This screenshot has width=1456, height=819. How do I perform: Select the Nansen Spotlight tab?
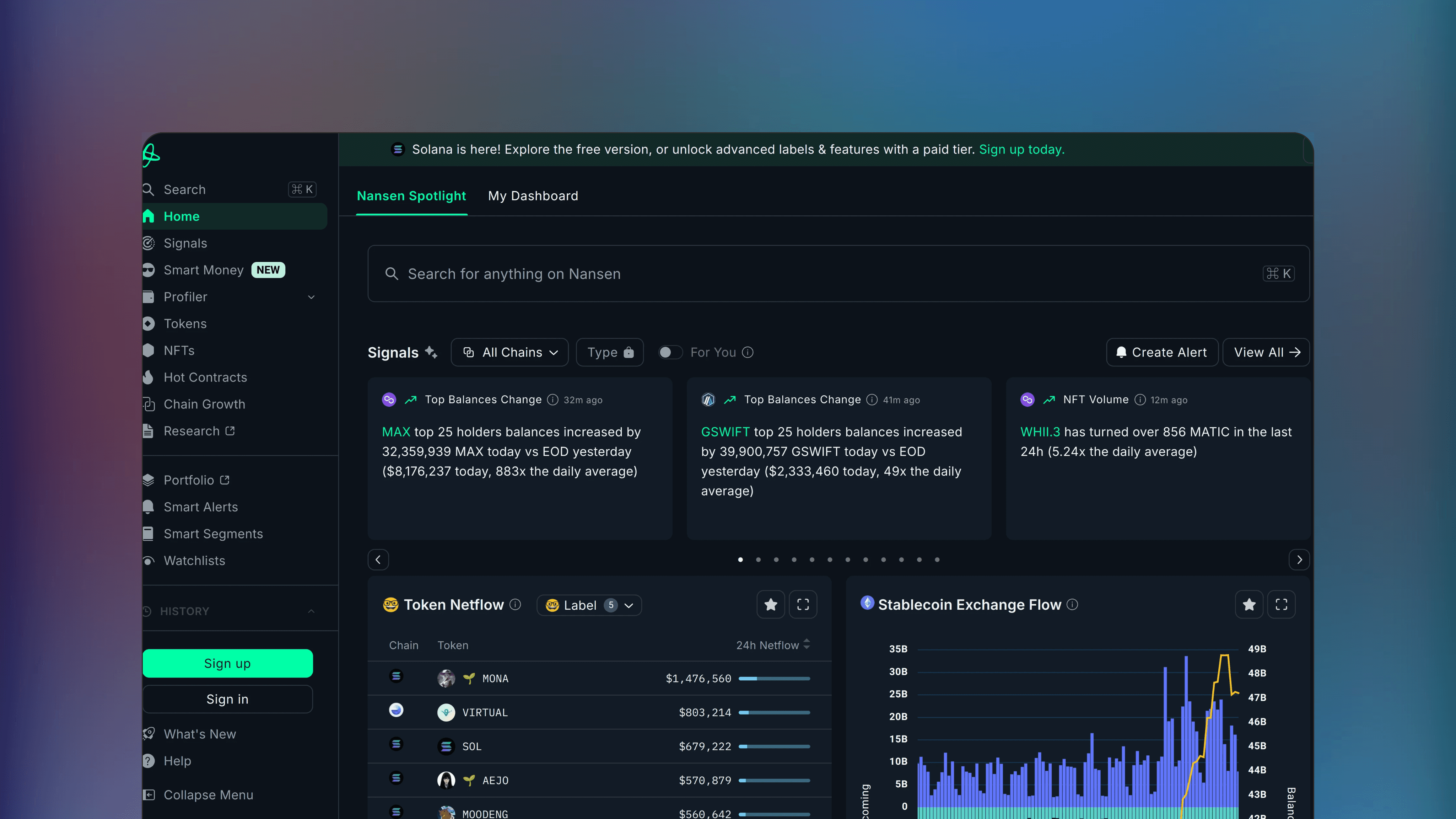(411, 196)
